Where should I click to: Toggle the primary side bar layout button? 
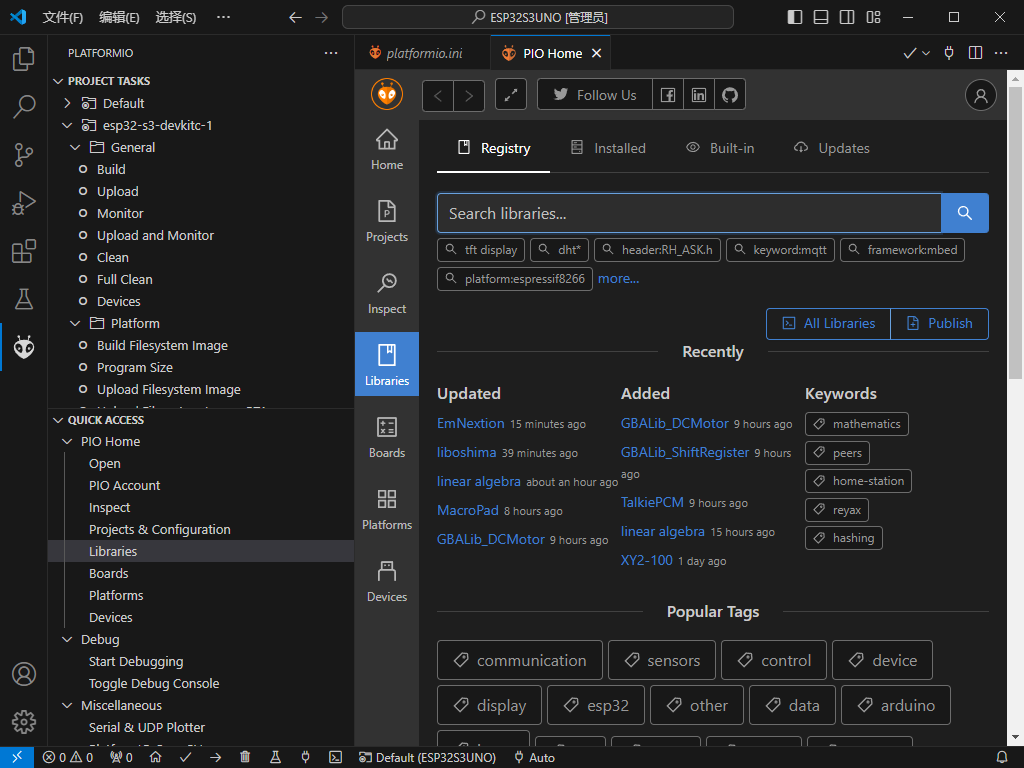tap(795, 17)
